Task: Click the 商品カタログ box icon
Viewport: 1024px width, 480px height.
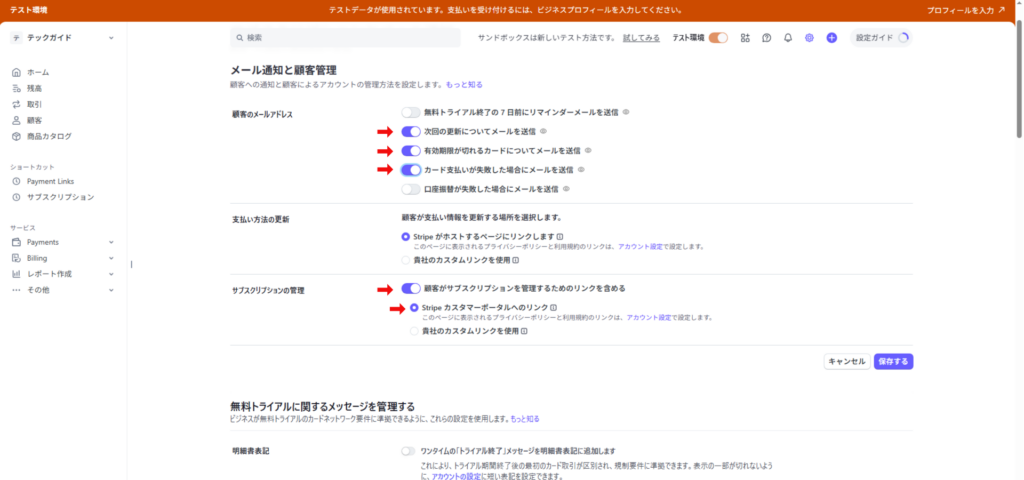Action: (16, 136)
